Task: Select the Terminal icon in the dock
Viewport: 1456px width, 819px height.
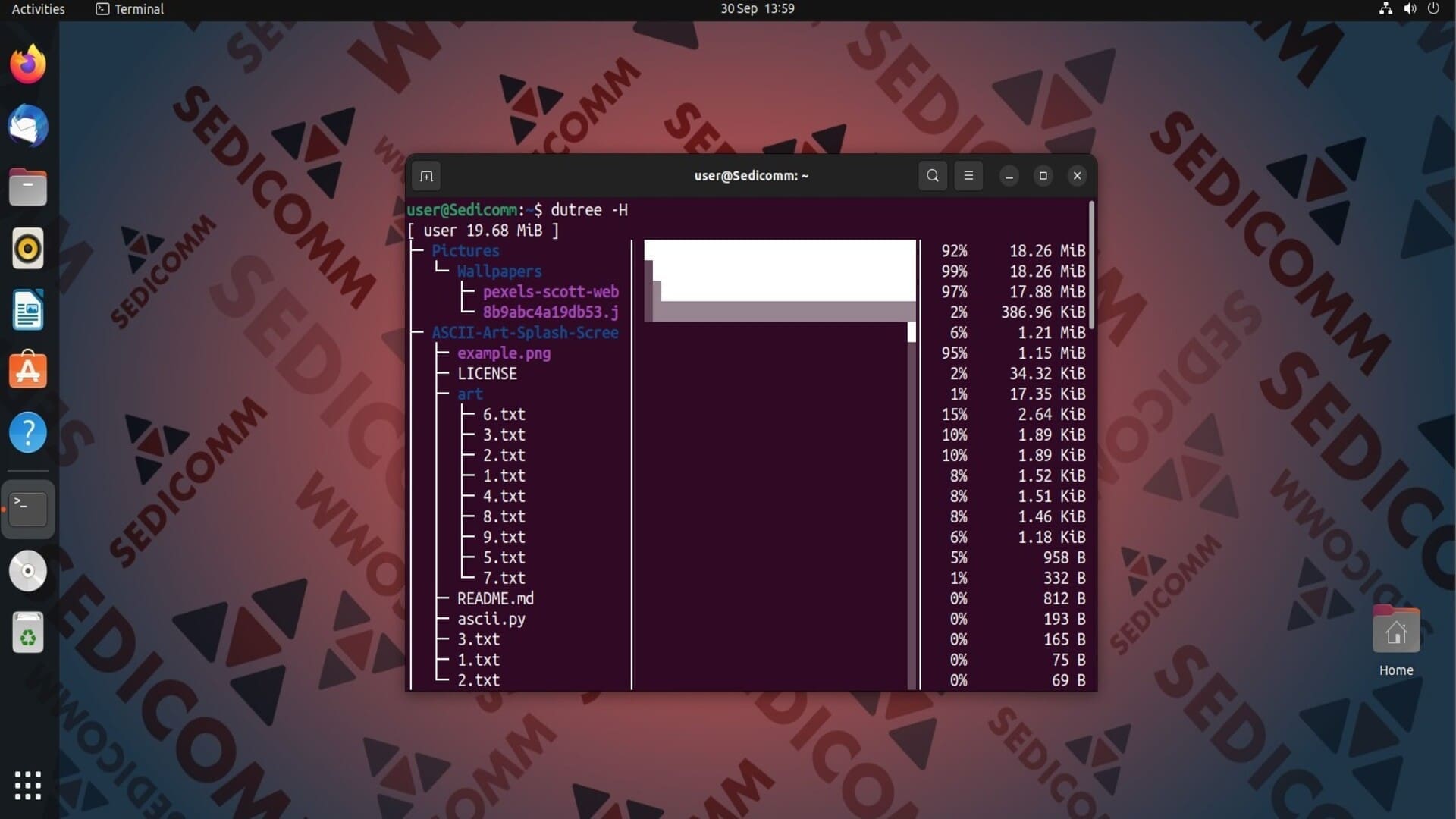Action: pyautogui.click(x=28, y=509)
